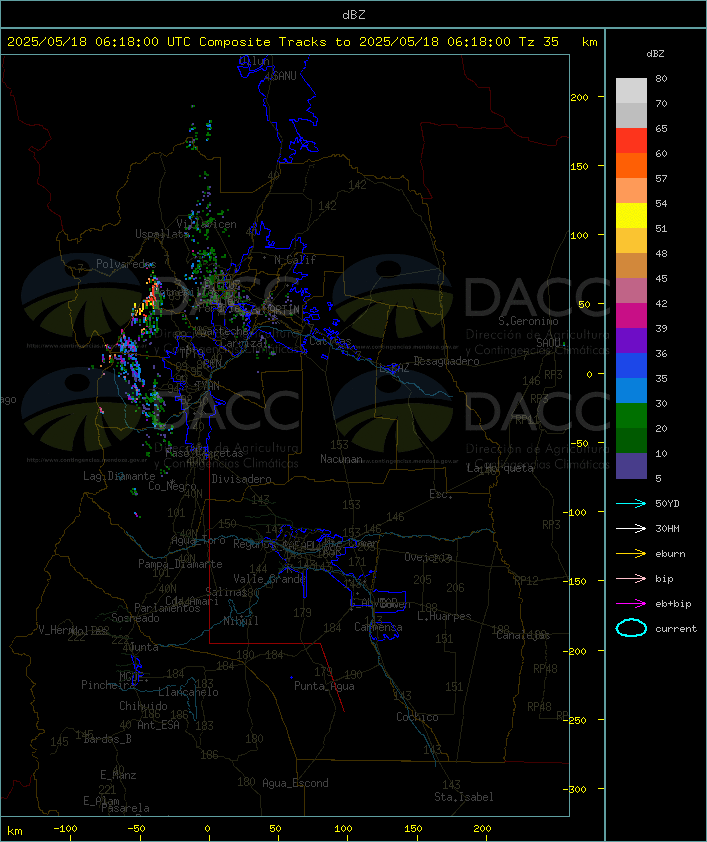Click the Llancanelo place label
The height and width of the screenshot is (842, 707).
(188, 692)
